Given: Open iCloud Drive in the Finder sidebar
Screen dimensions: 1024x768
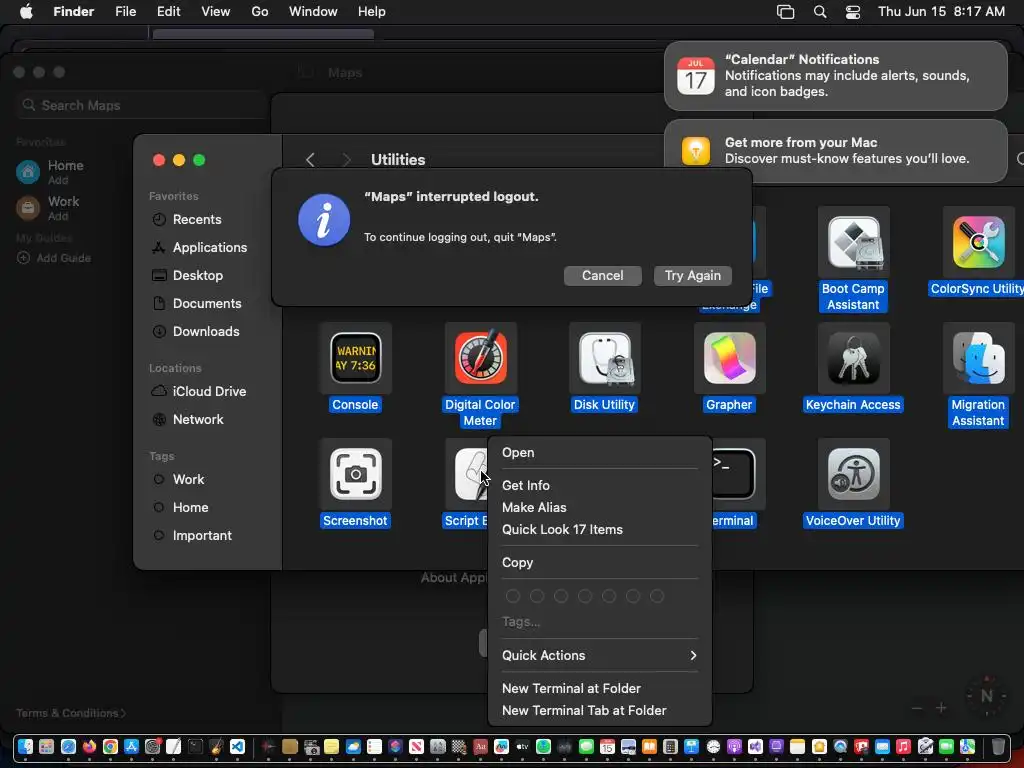Looking at the screenshot, I should point(208,391).
